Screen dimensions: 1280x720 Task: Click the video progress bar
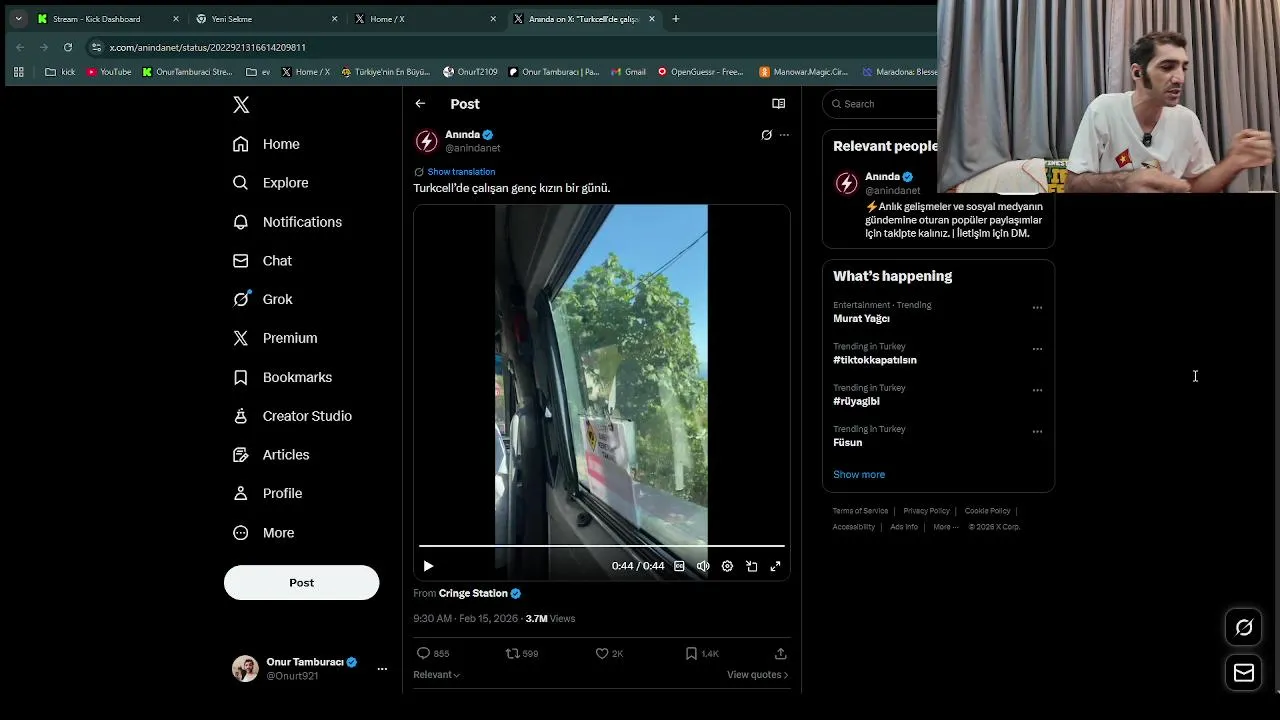(601, 546)
